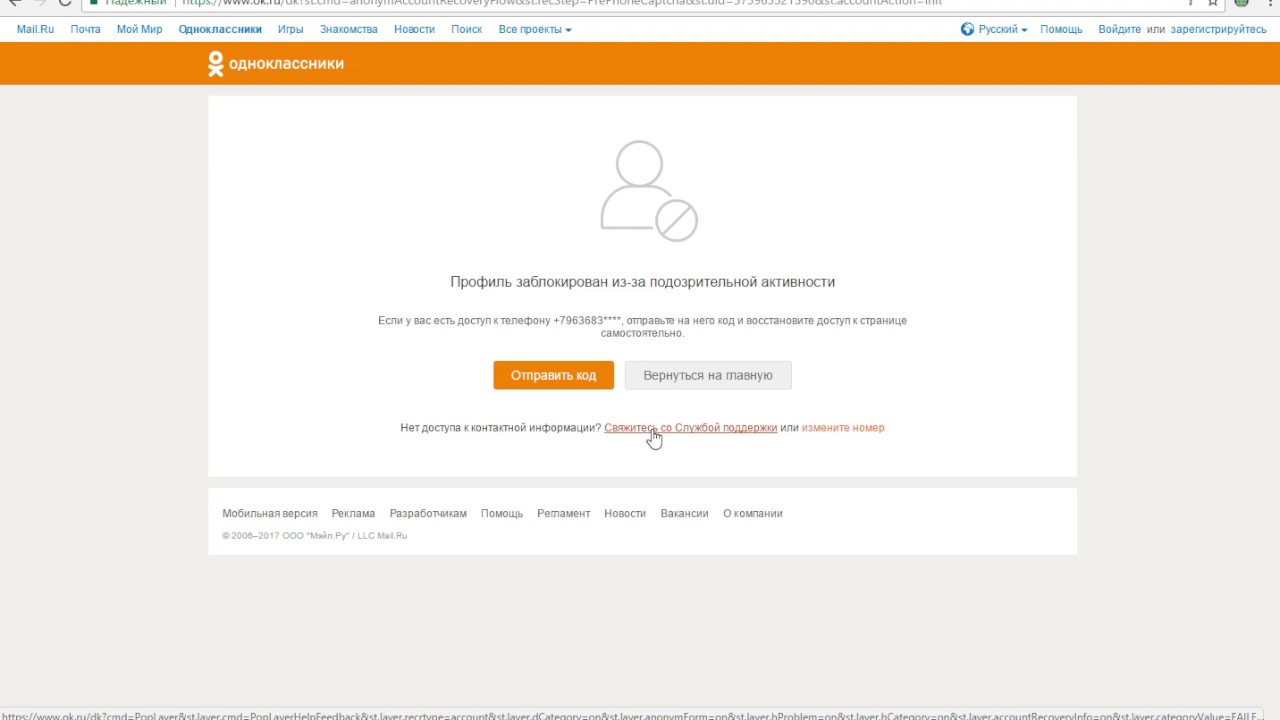Screen dimensions: 1280x720
Task: Click the Войдите login link
Action: coord(1119,29)
